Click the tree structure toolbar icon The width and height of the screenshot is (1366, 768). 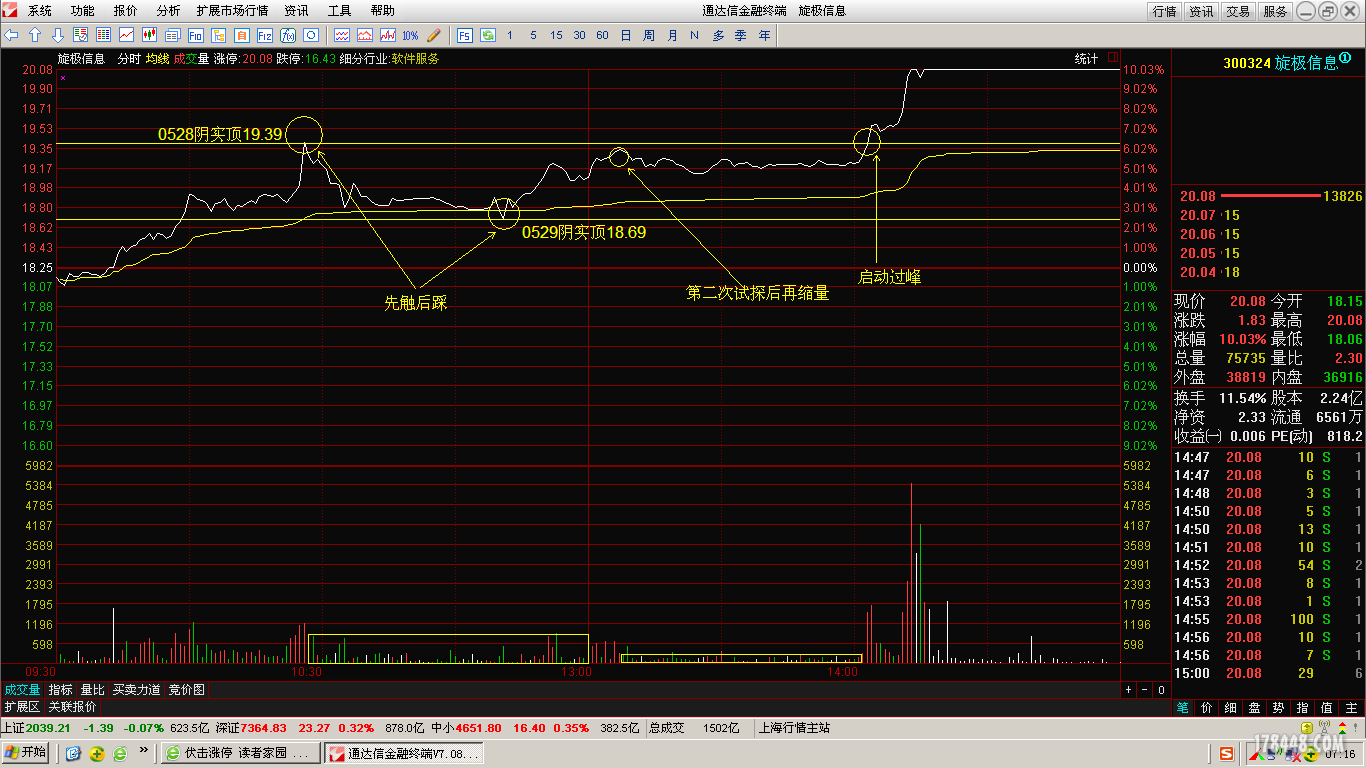pos(218,35)
